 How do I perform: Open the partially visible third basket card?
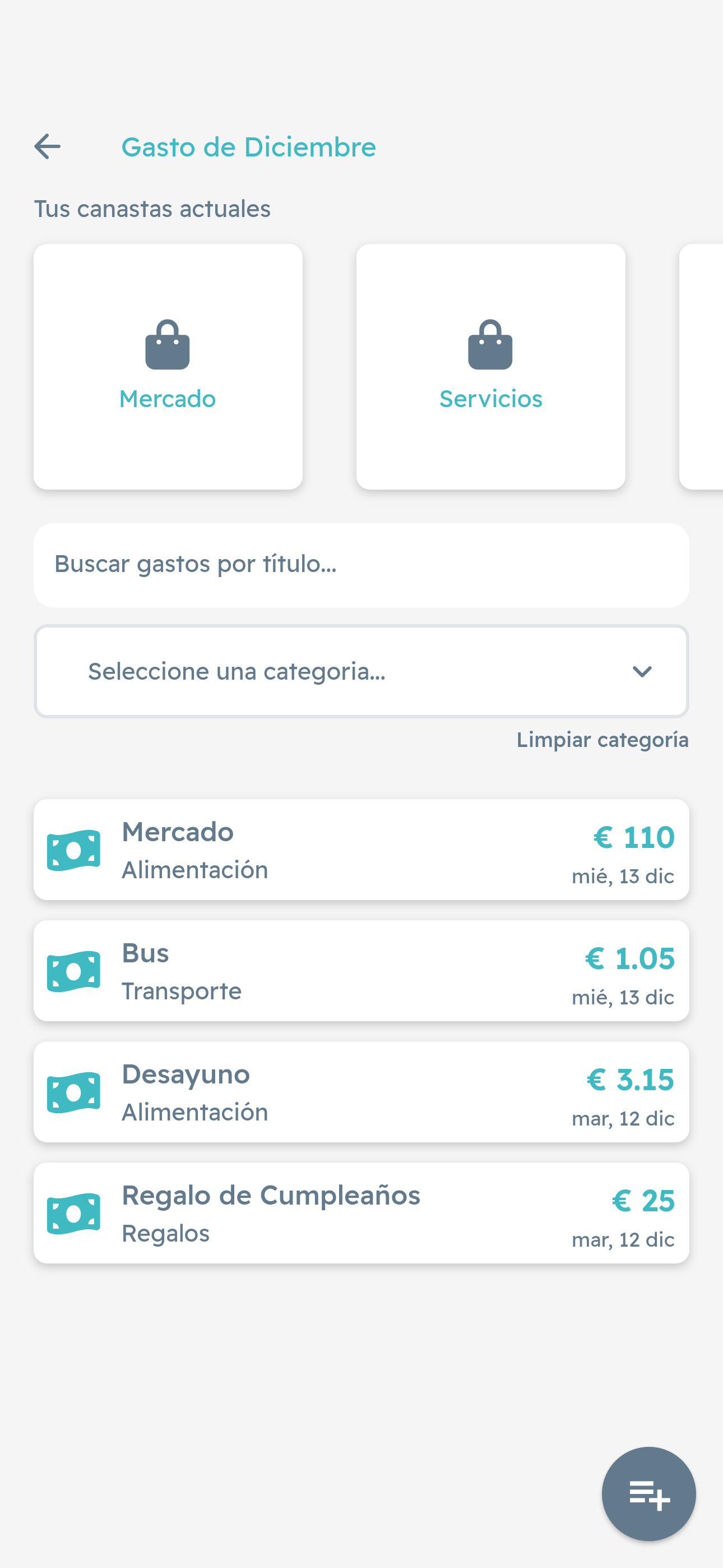(x=702, y=366)
